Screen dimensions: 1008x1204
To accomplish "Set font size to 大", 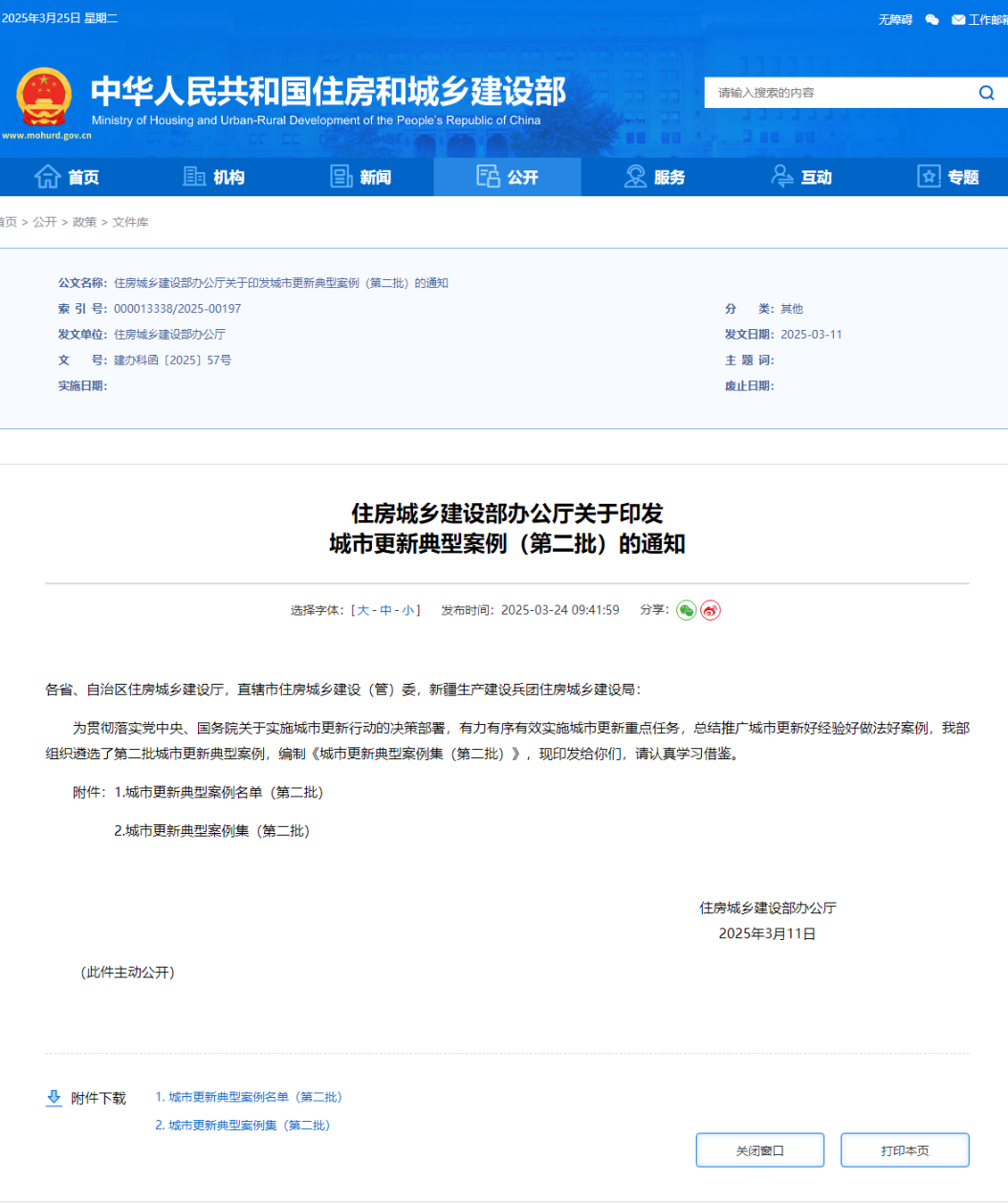I will point(362,610).
